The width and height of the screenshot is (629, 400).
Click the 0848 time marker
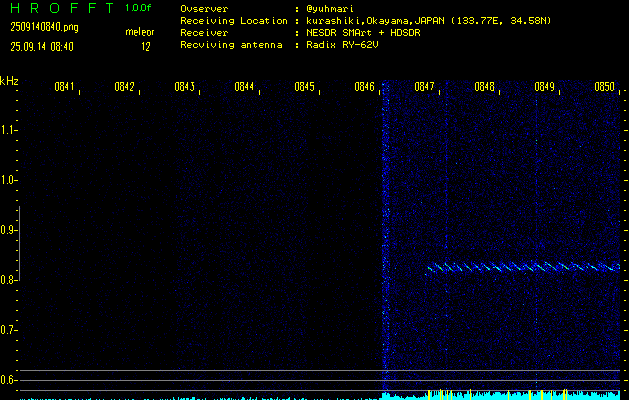click(485, 87)
